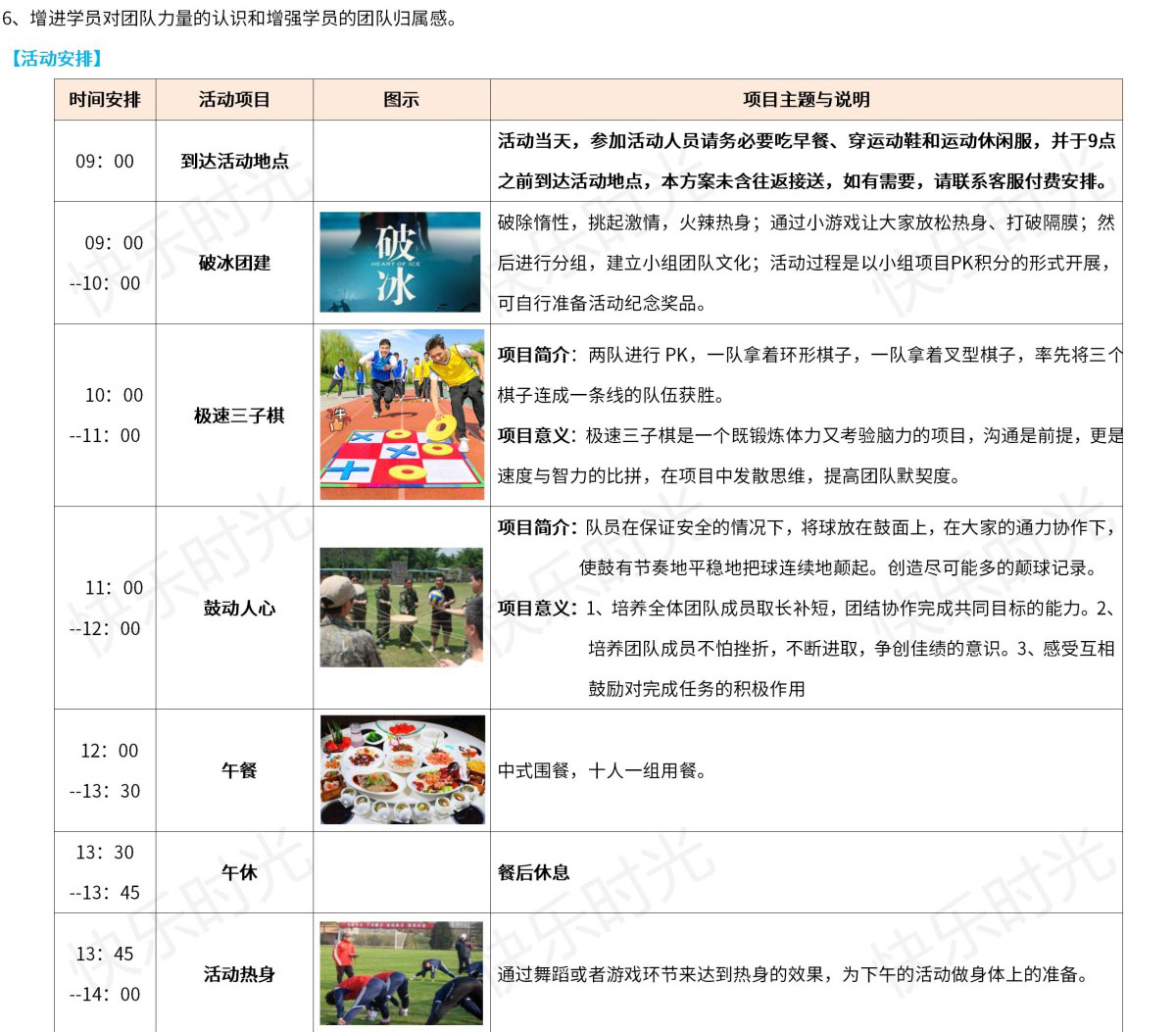Click the 12：00--13：30 time cell

(x=105, y=770)
